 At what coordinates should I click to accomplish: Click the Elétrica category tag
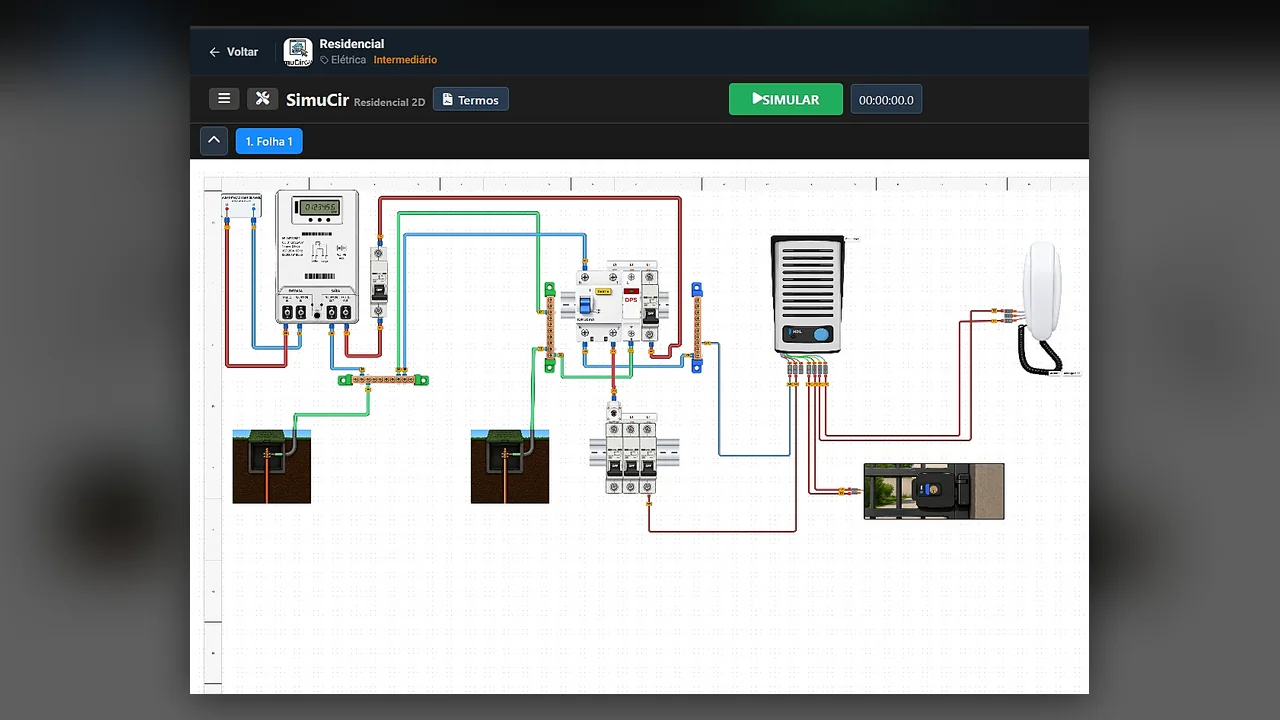343,60
